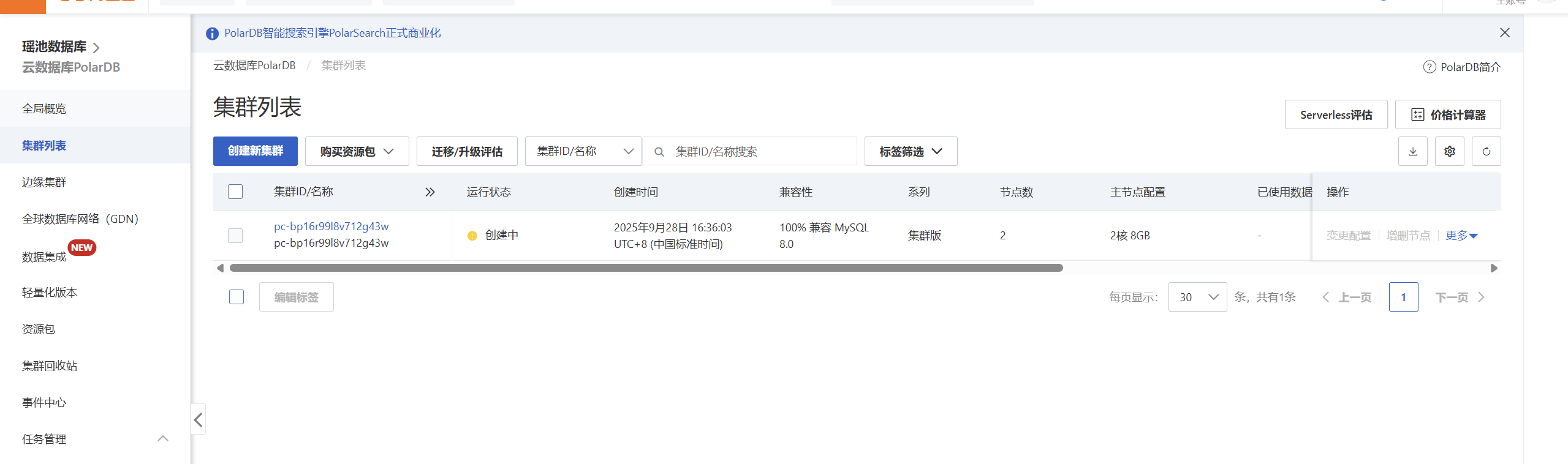Click the 迁移/升级评估 button
Image resolution: width=1568 pixels, height=464 pixels.
pos(467,151)
